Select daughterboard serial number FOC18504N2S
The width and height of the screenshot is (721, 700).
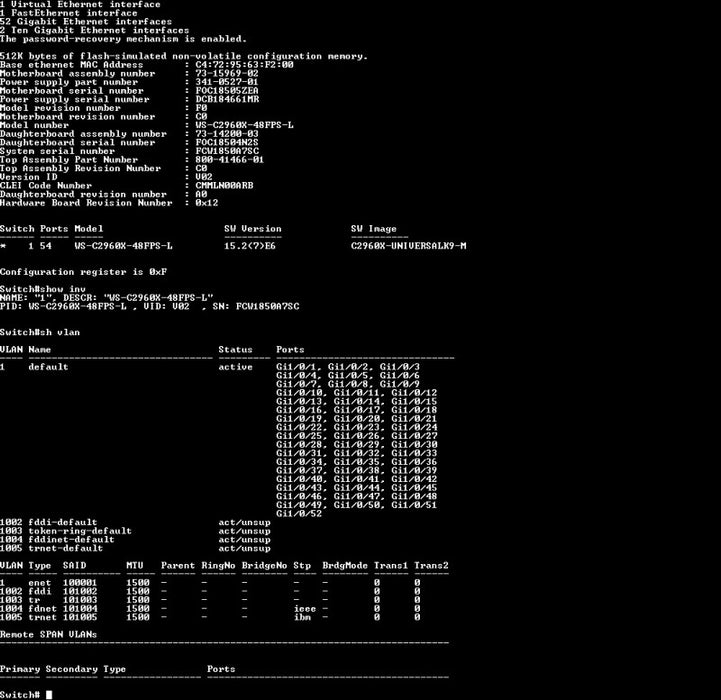227,143
